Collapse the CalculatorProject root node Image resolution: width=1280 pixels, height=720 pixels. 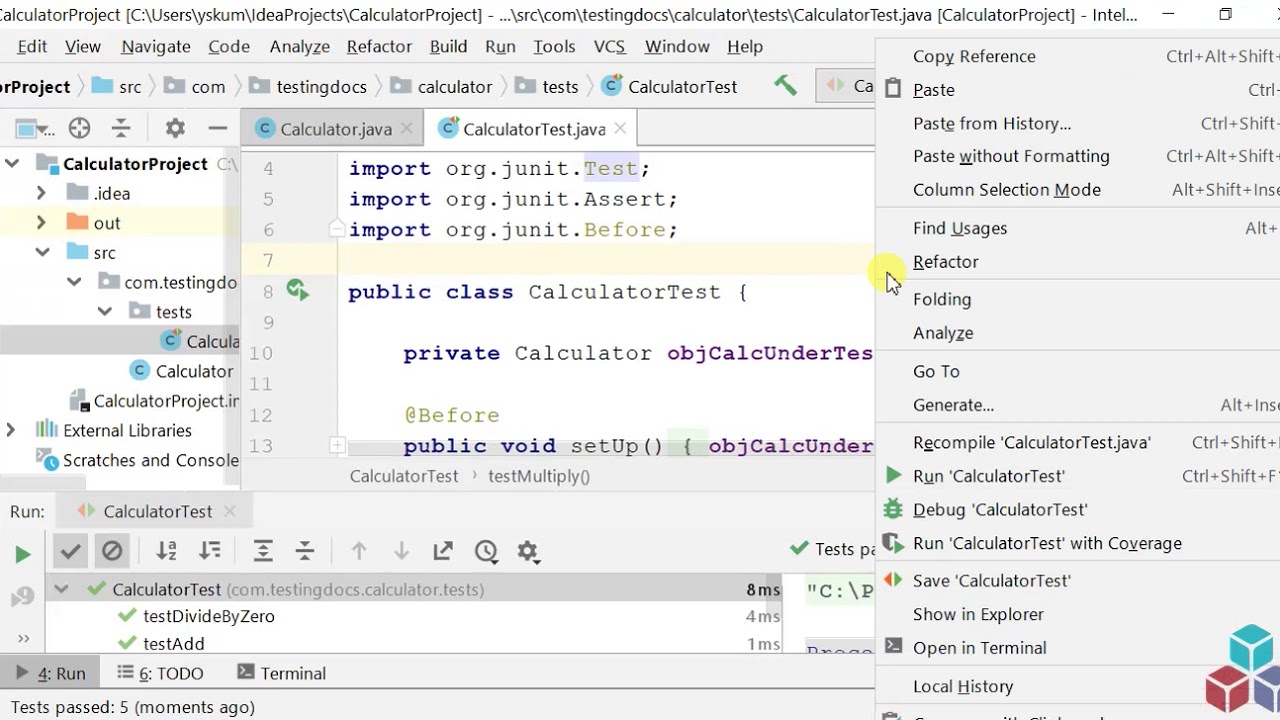tap(12, 164)
